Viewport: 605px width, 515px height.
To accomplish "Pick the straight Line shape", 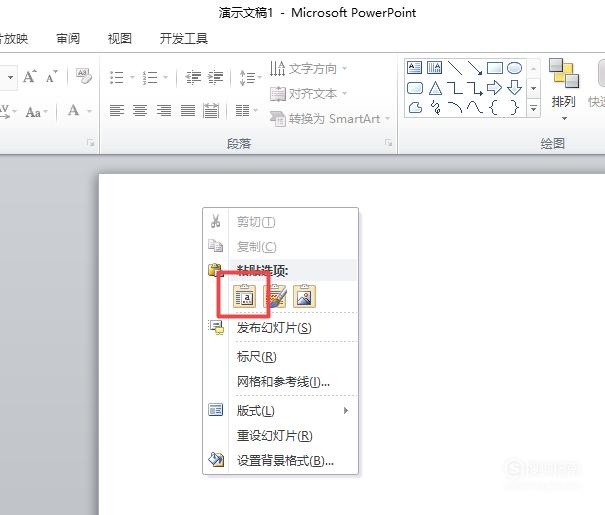I will click(455, 68).
